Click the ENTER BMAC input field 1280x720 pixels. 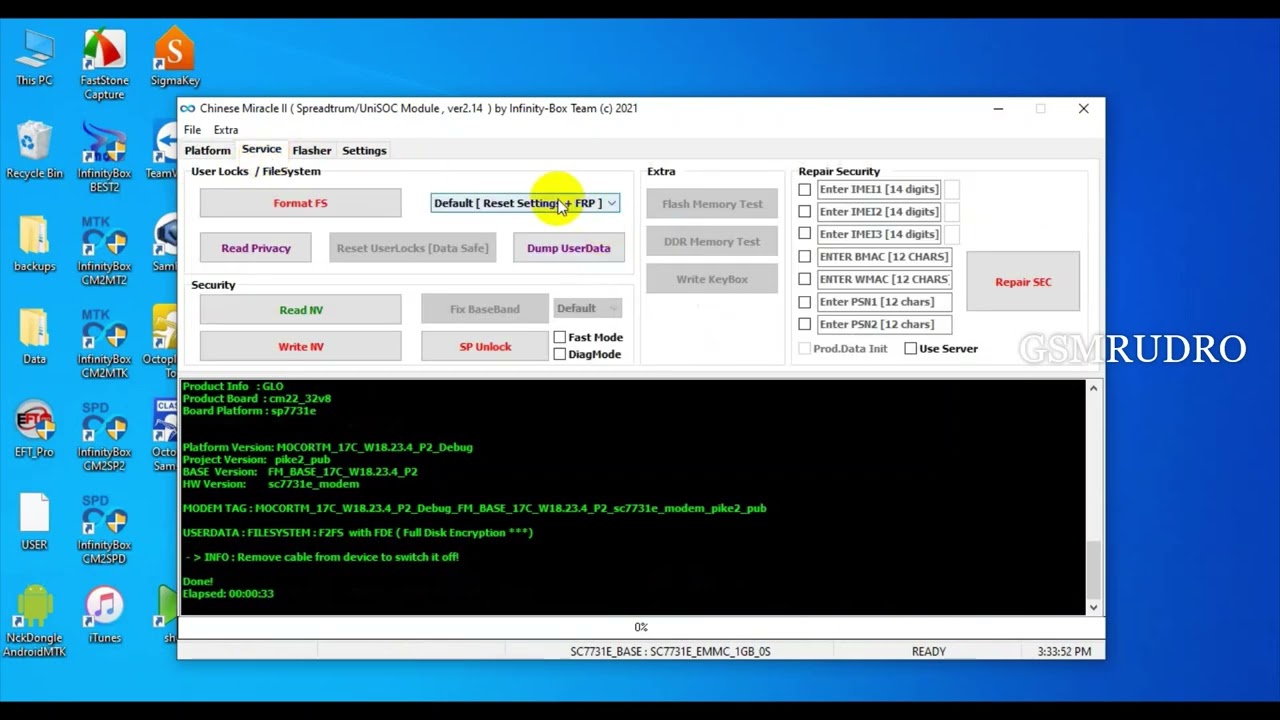coord(884,256)
